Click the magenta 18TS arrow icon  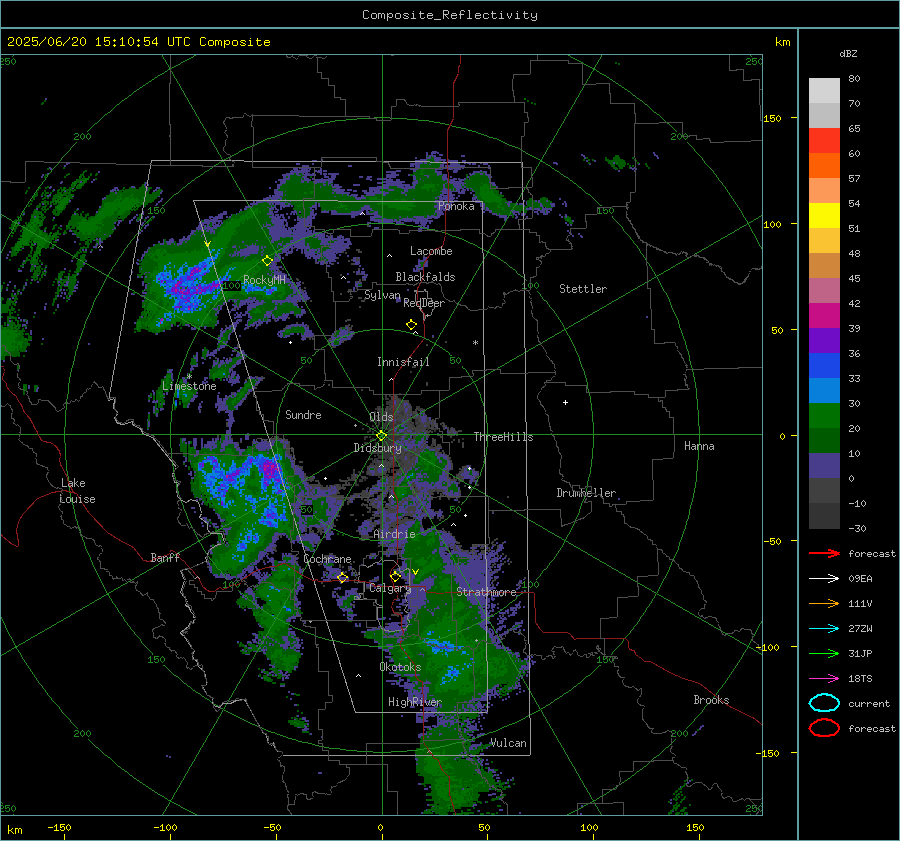tap(824, 679)
